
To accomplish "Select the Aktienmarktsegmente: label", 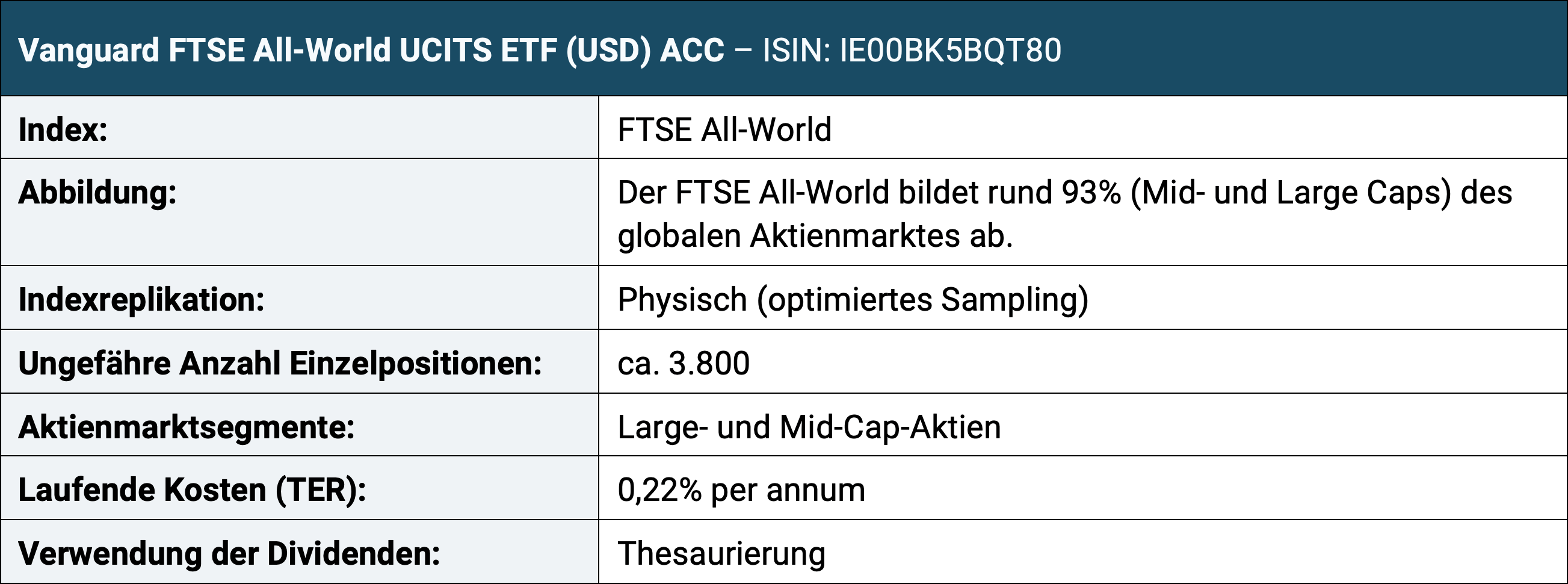I will pyautogui.click(x=187, y=427).
